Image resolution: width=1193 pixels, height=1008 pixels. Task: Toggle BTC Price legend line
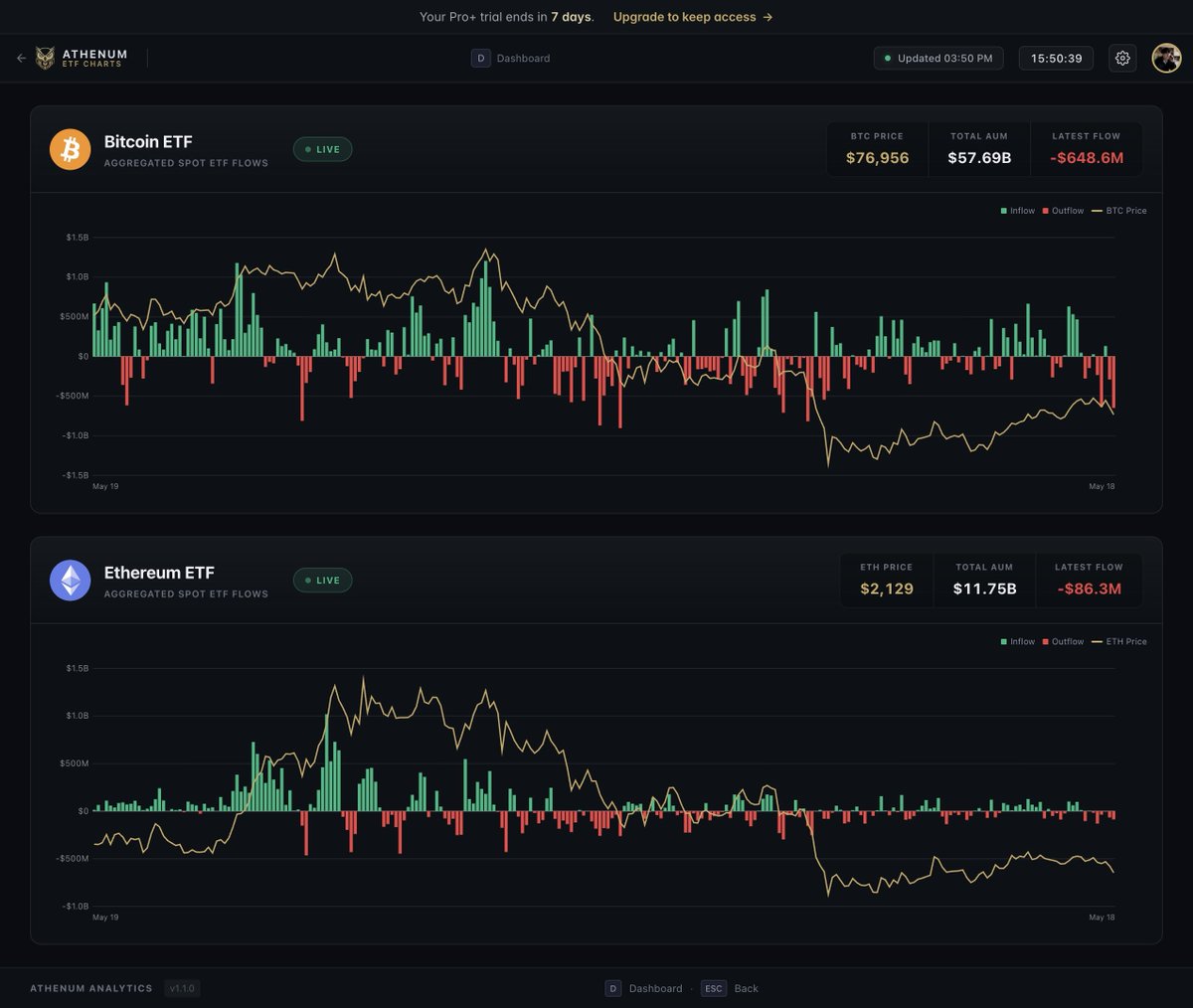1119,211
